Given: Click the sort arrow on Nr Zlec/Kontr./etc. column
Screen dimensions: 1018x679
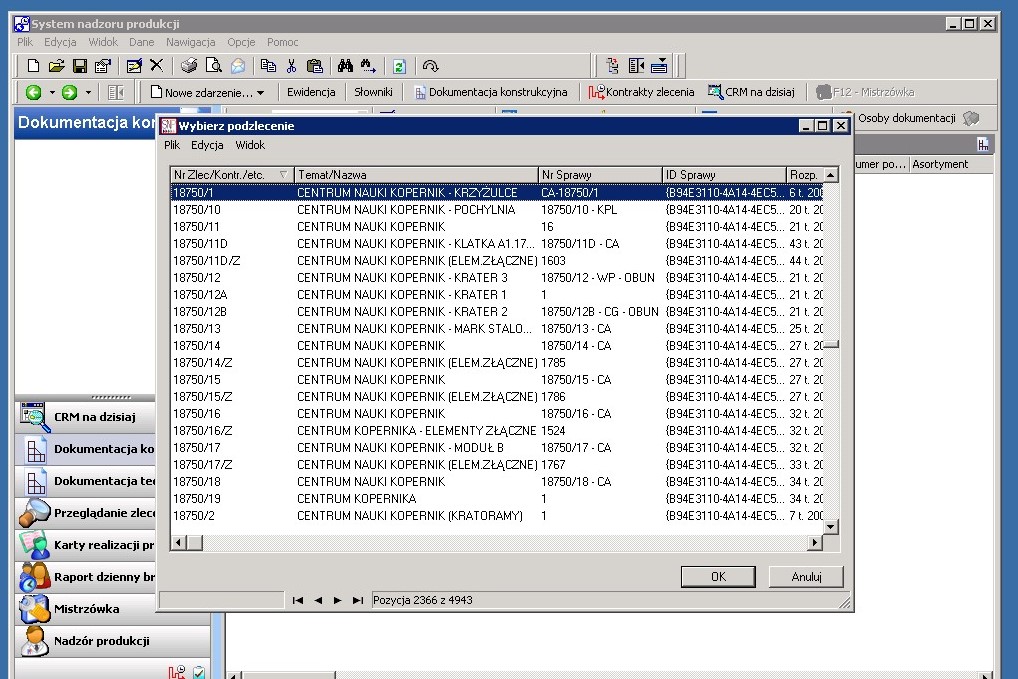Looking at the screenshot, I should tap(283, 175).
